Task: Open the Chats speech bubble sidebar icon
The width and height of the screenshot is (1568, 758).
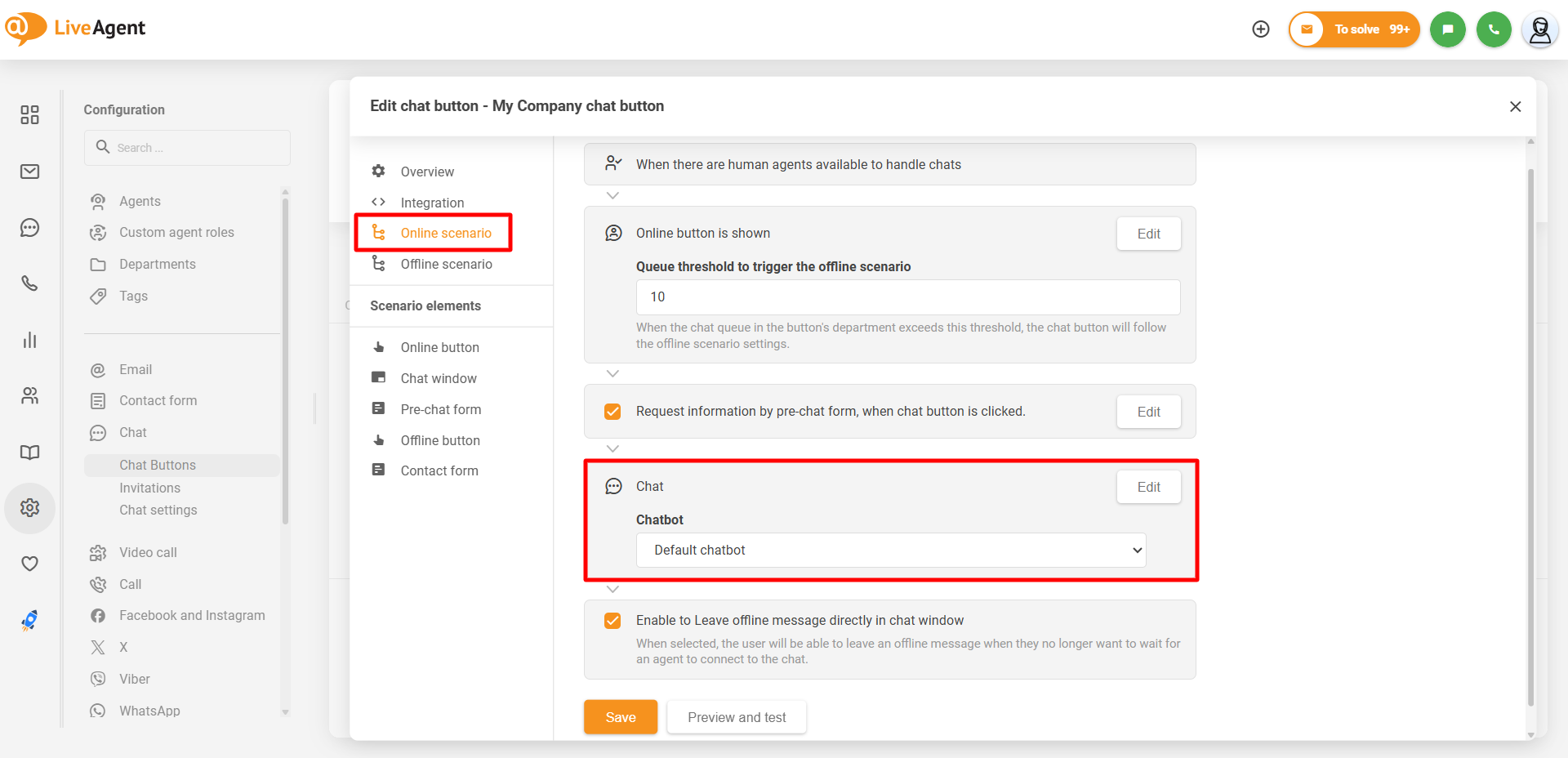Action: [x=30, y=228]
